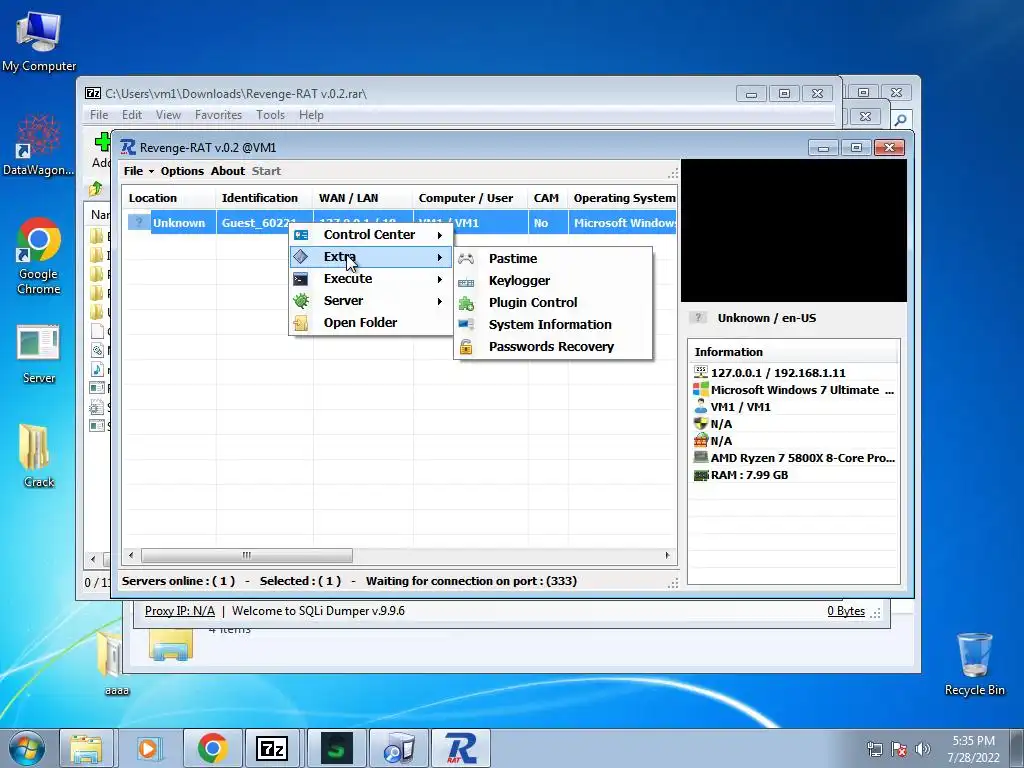Click the server list scrollbar right arrow
The width and height of the screenshot is (1024, 768).
[x=667, y=555]
